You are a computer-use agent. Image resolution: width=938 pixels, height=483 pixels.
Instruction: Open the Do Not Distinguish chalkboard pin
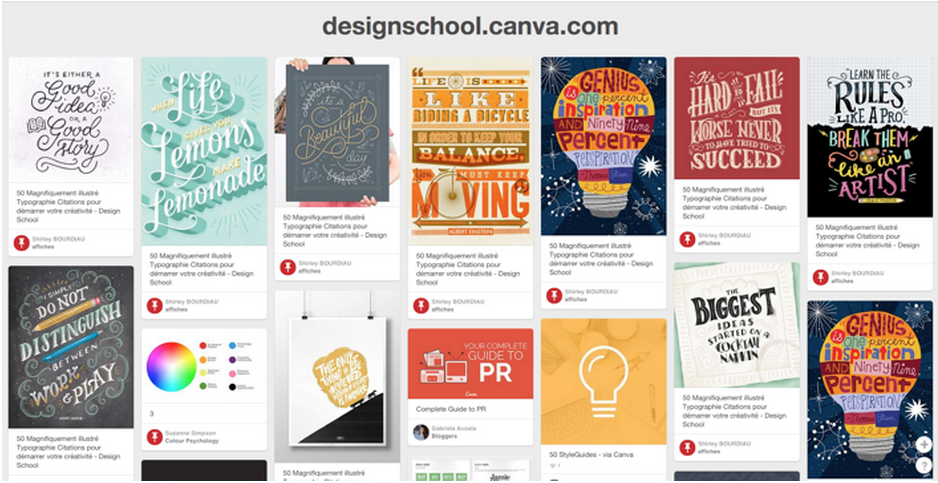click(71, 347)
